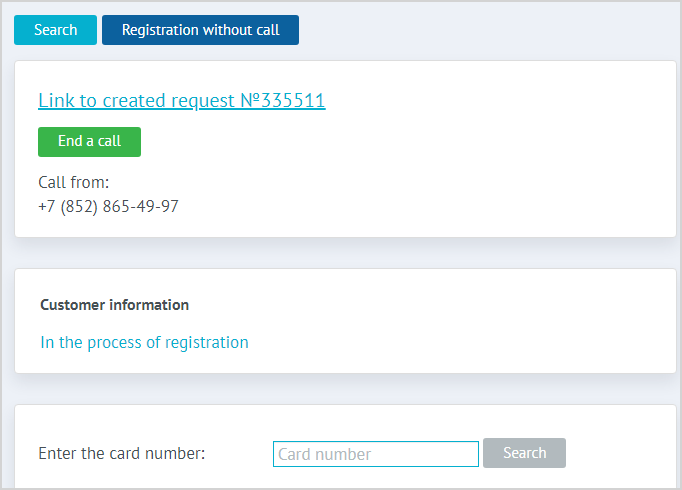Viewport: 682px width, 490px height.
Task: Switch to registration without a call
Action: click(x=200, y=30)
